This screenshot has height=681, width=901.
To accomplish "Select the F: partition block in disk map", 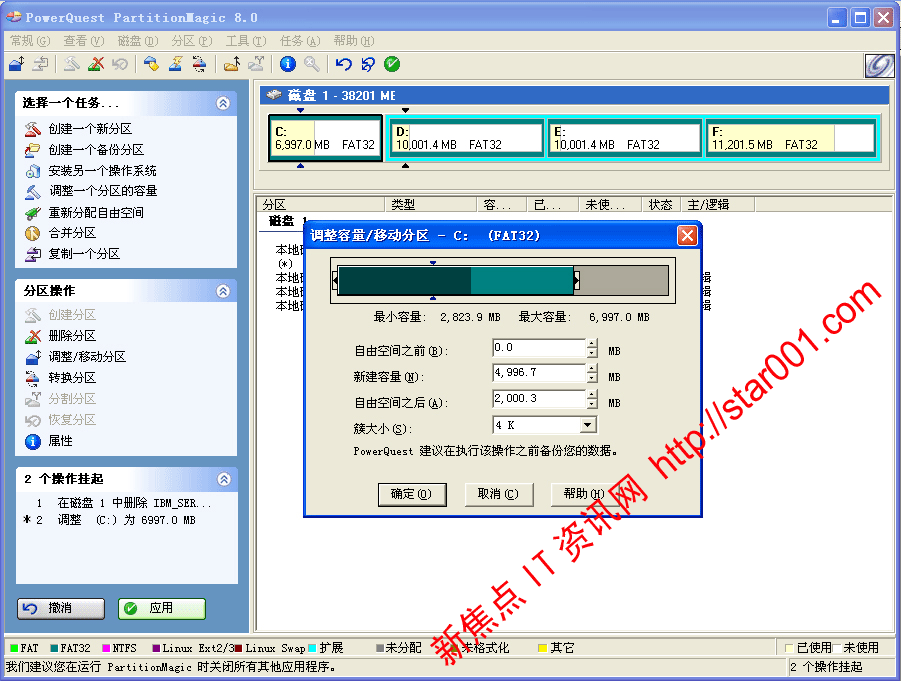I will [x=790, y=138].
